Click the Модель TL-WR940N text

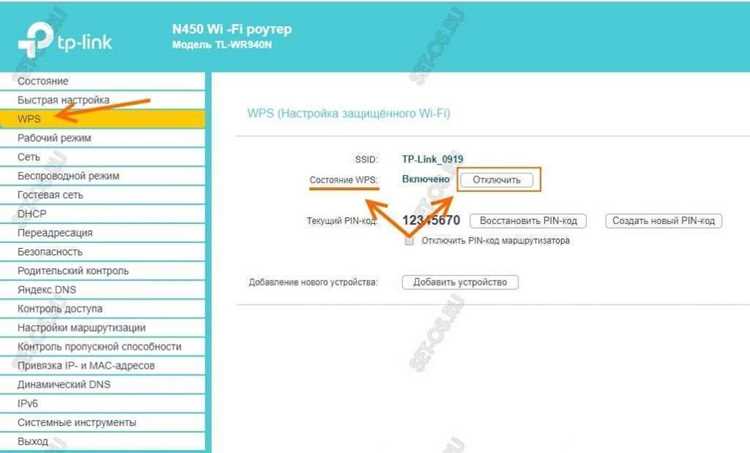pos(222,44)
